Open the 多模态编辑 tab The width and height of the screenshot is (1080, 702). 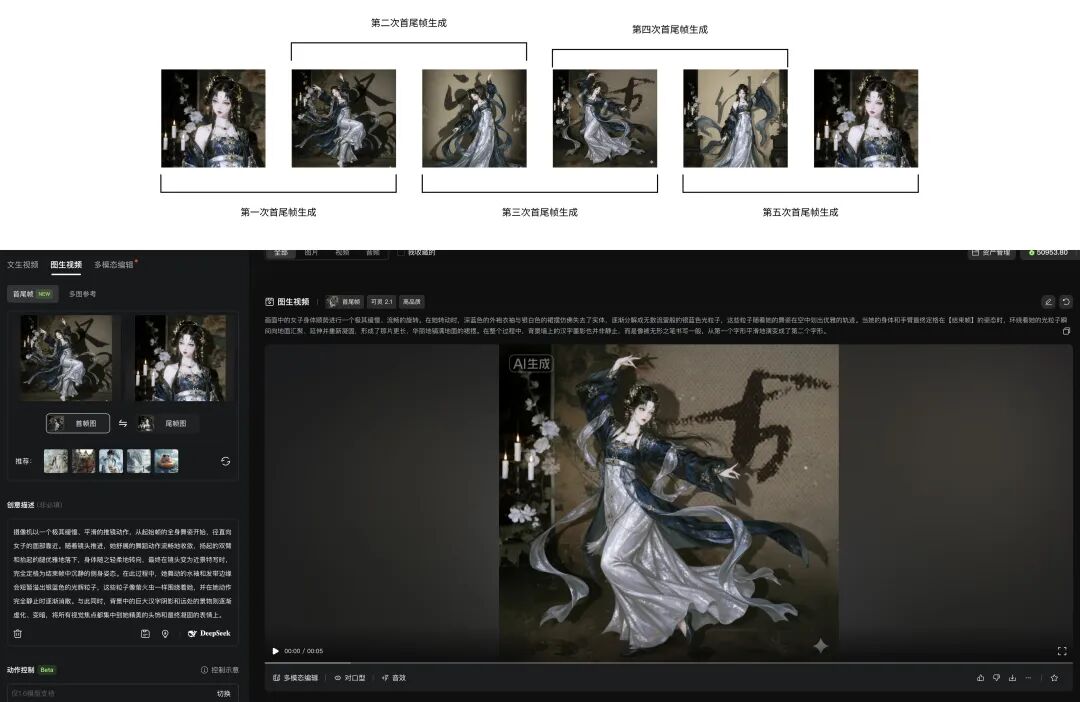113,265
